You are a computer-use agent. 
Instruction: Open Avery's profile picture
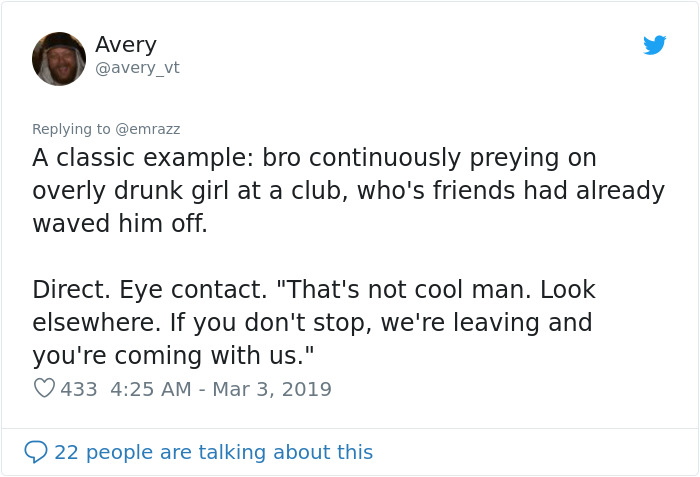pos(59,58)
